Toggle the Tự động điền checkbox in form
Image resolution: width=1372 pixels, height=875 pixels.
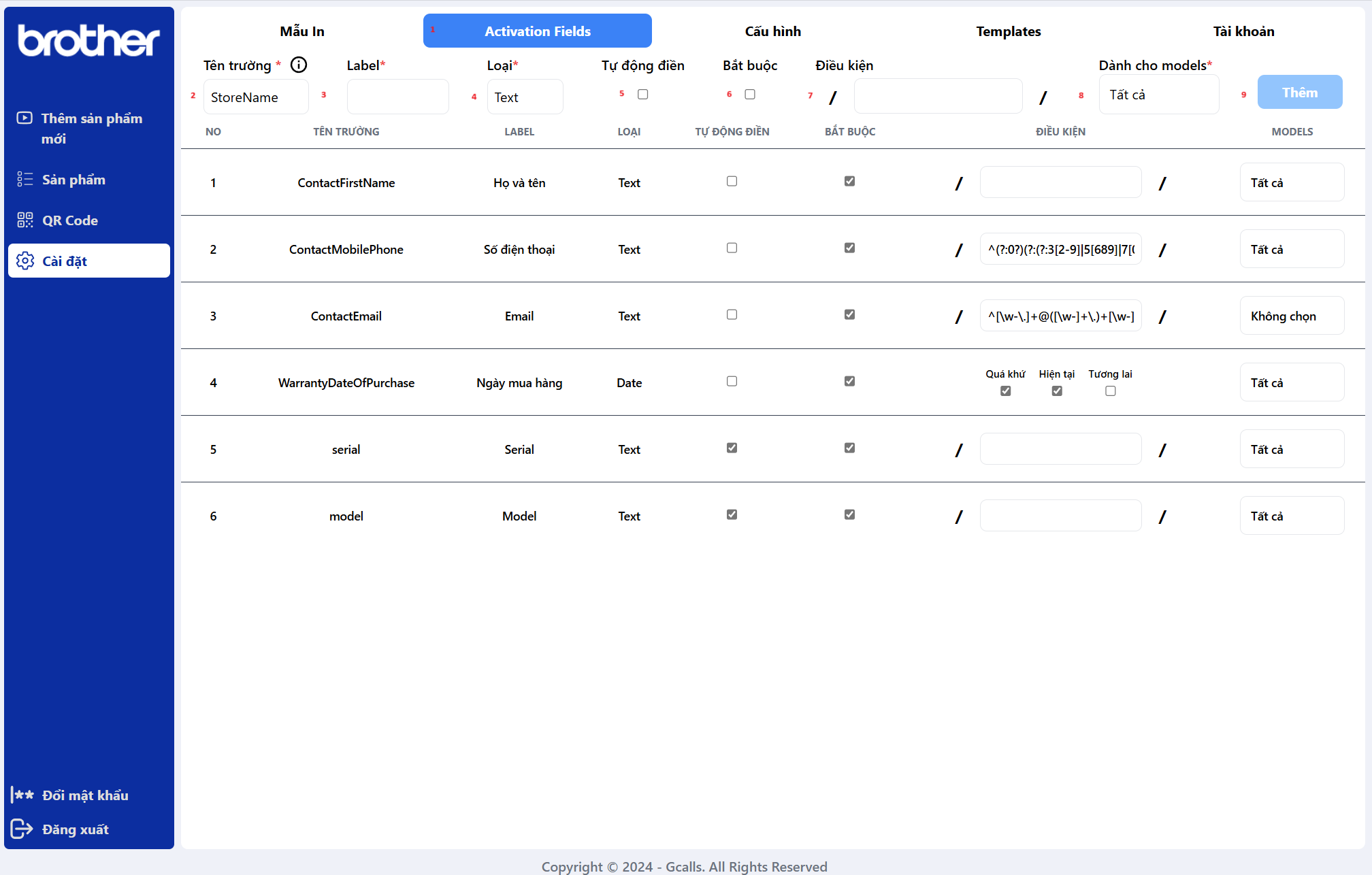642,95
